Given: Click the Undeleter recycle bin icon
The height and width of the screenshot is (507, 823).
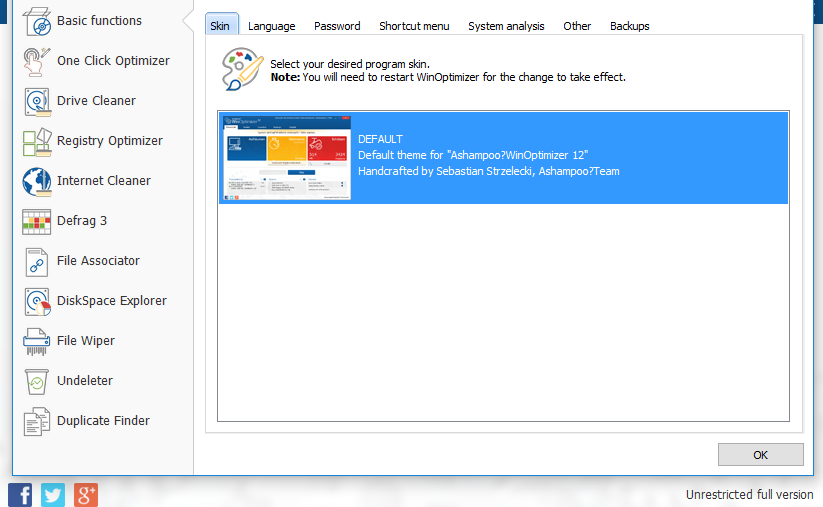Looking at the screenshot, I should click(x=37, y=382).
